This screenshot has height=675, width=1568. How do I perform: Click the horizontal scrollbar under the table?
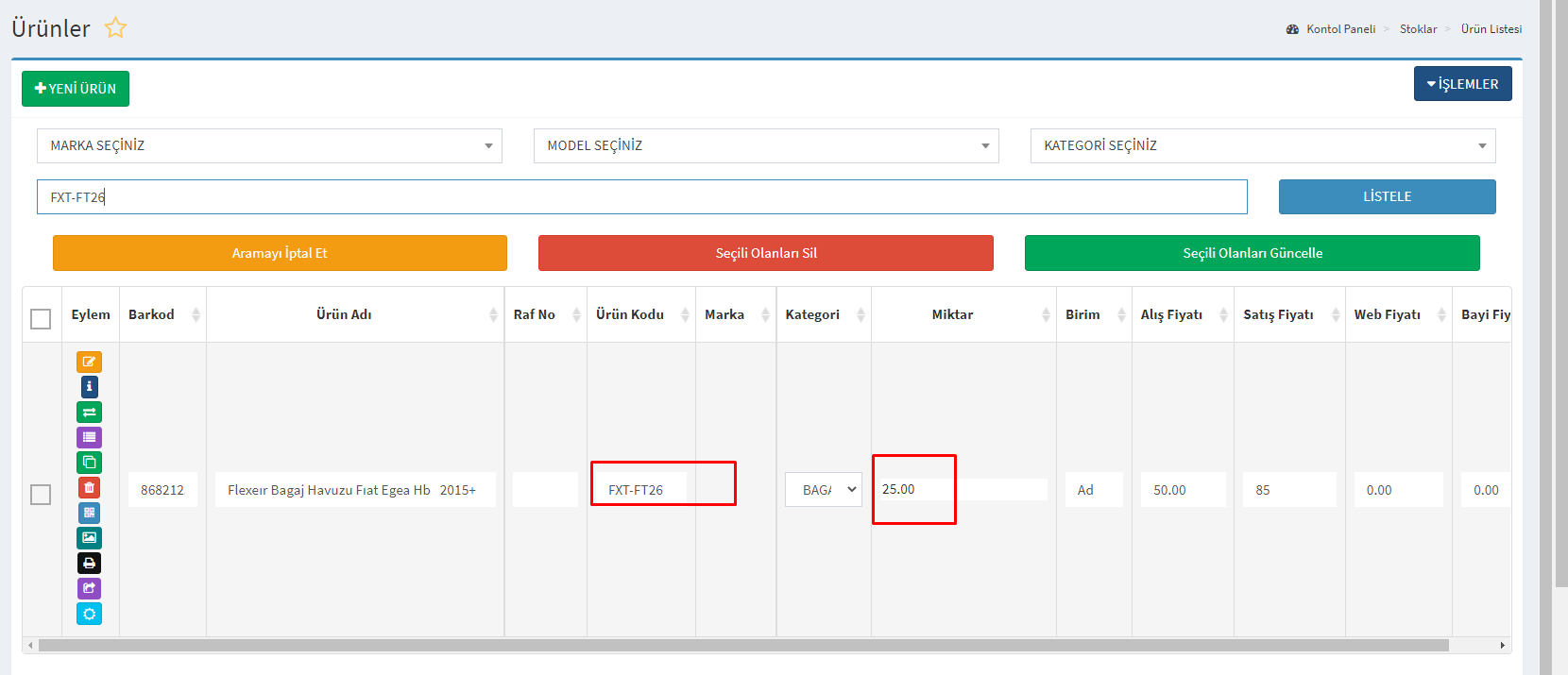[x=742, y=646]
